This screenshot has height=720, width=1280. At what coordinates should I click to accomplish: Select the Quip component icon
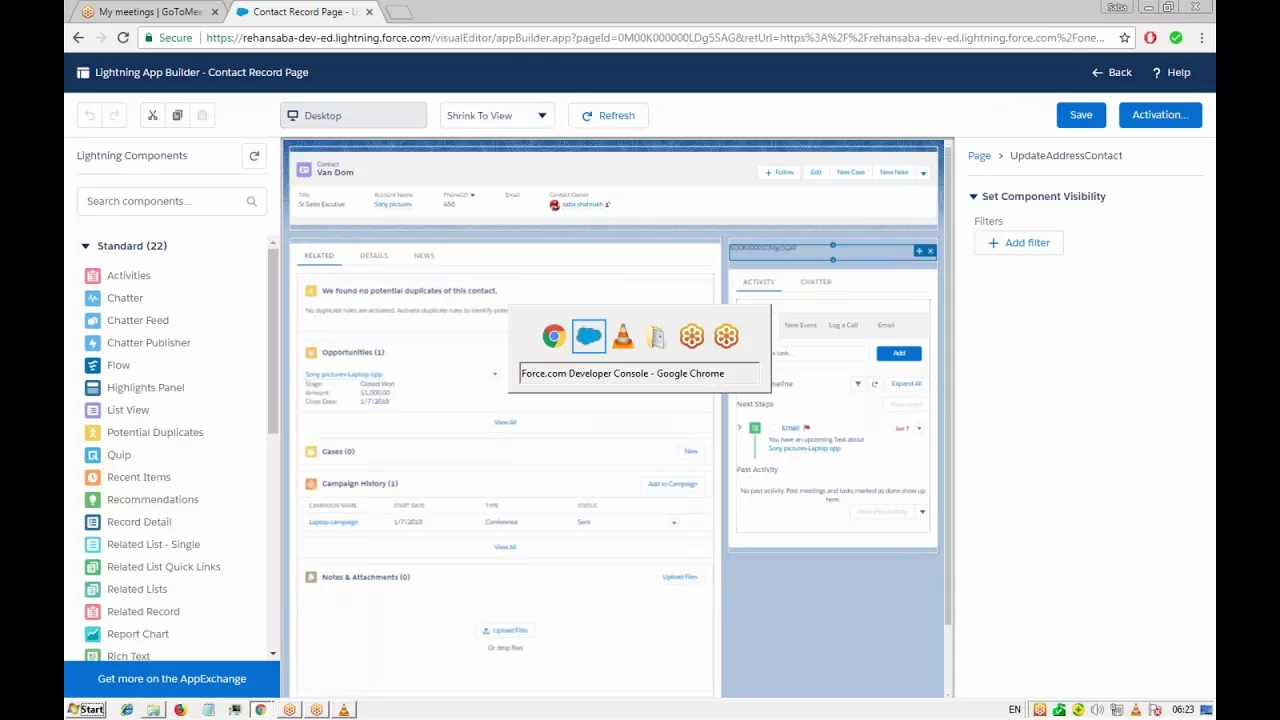pyautogui.click(x=93, y=455)
